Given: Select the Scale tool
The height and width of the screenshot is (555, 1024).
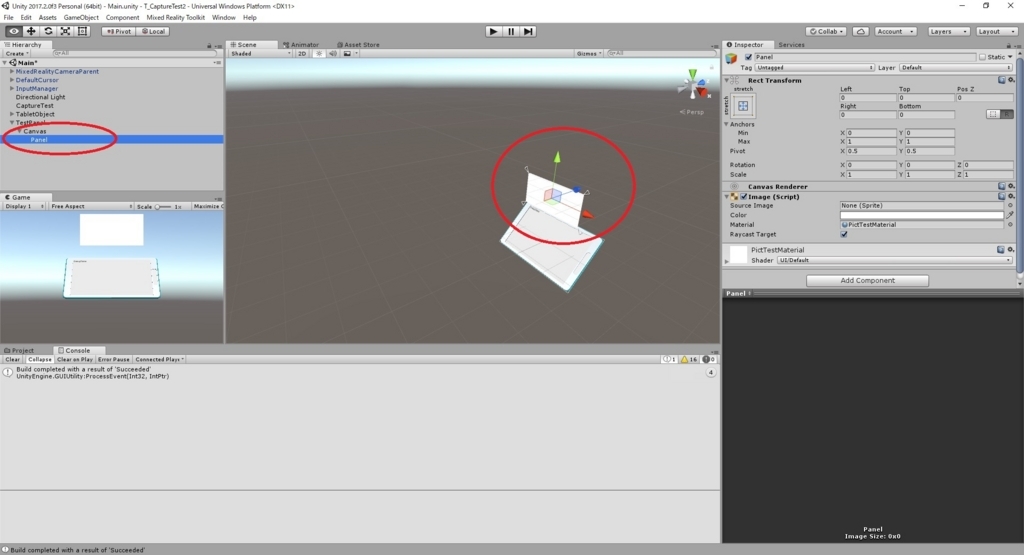Looking at the screenshot, I should (x=65, y=31).
